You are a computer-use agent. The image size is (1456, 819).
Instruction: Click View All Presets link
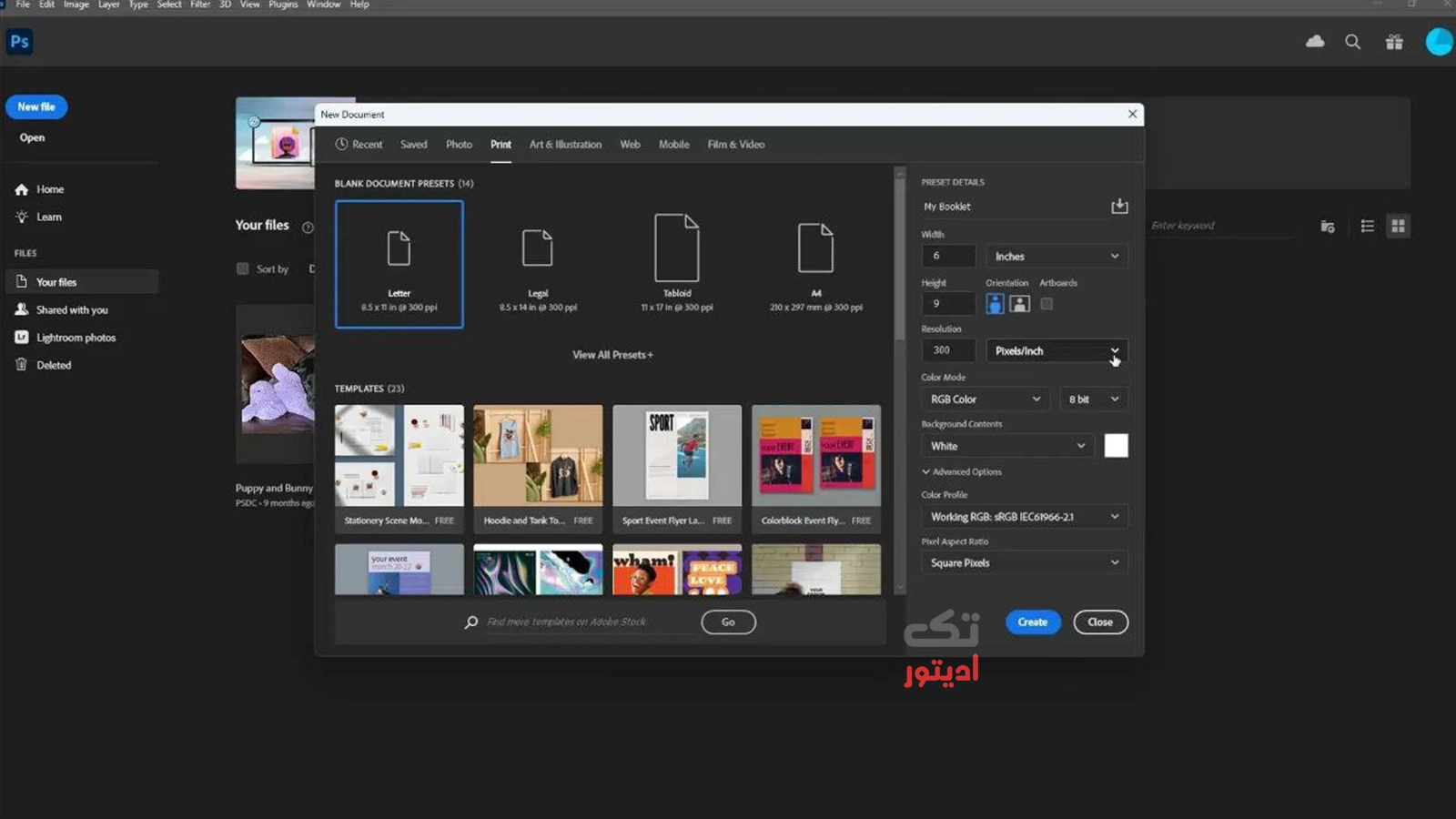pyautogui.click(x=612, y=355)
